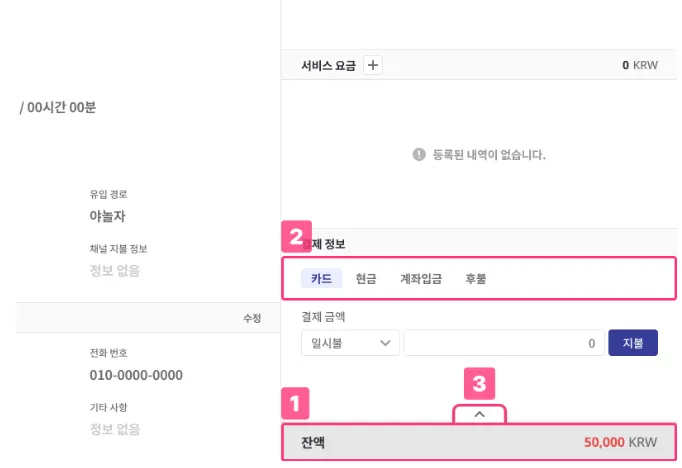682x468 pixels.
Task: Select the 카드 payment tab
Action: [321, 279]
